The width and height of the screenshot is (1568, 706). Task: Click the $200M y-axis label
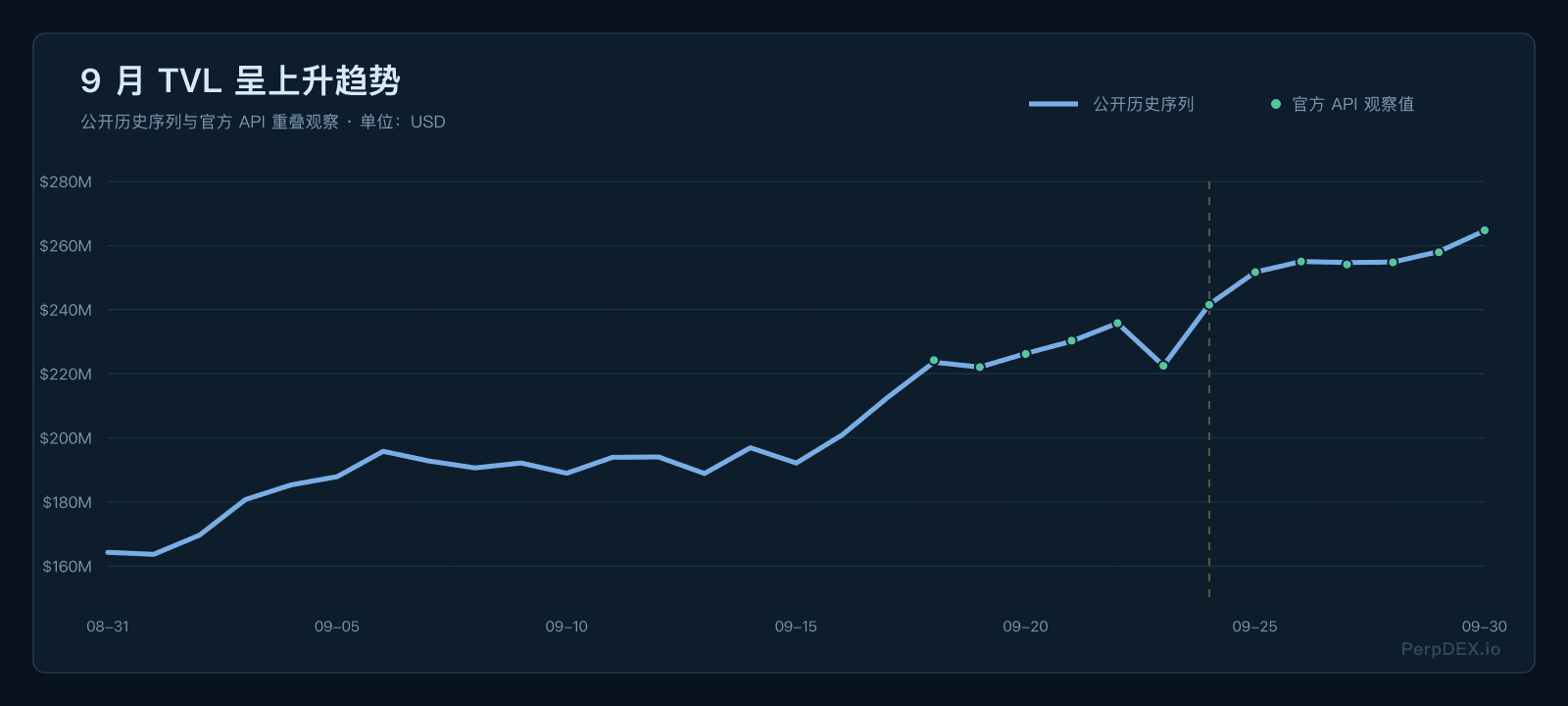click(66, 438)
